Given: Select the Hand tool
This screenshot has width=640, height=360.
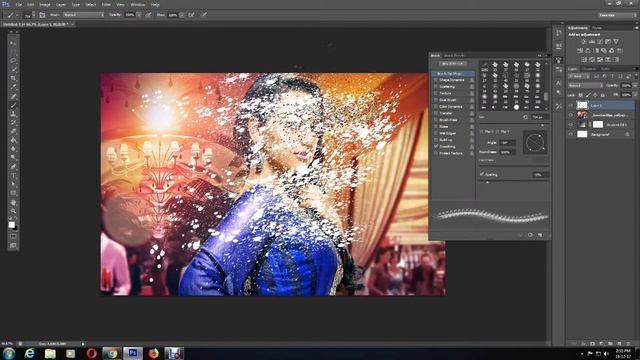Looking at the screenshot, I should tap(13, 202).
